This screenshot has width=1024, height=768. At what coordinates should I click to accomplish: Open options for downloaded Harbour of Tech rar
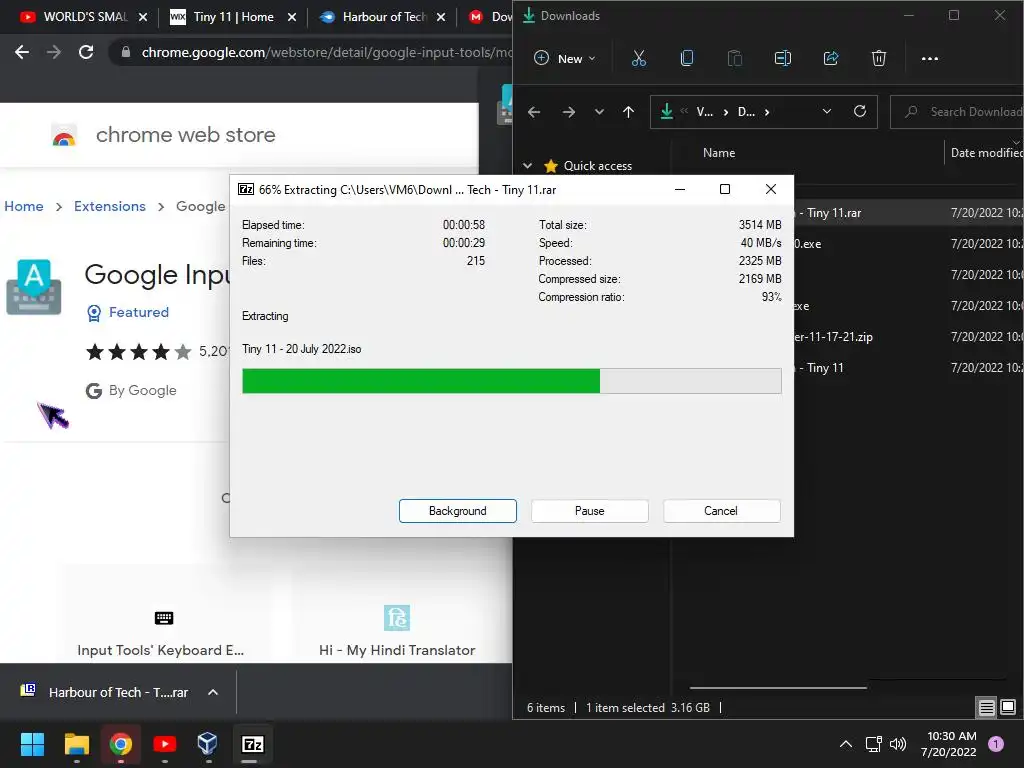pos(213,692)
